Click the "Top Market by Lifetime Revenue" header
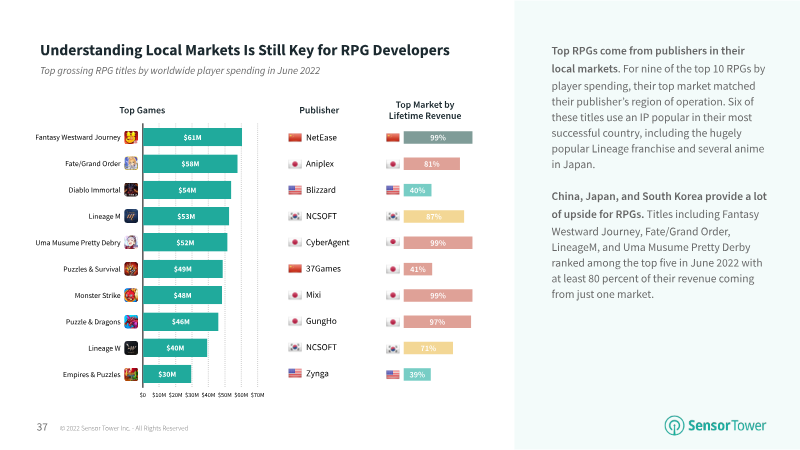The image size is (800, 450). click(425, 110)
